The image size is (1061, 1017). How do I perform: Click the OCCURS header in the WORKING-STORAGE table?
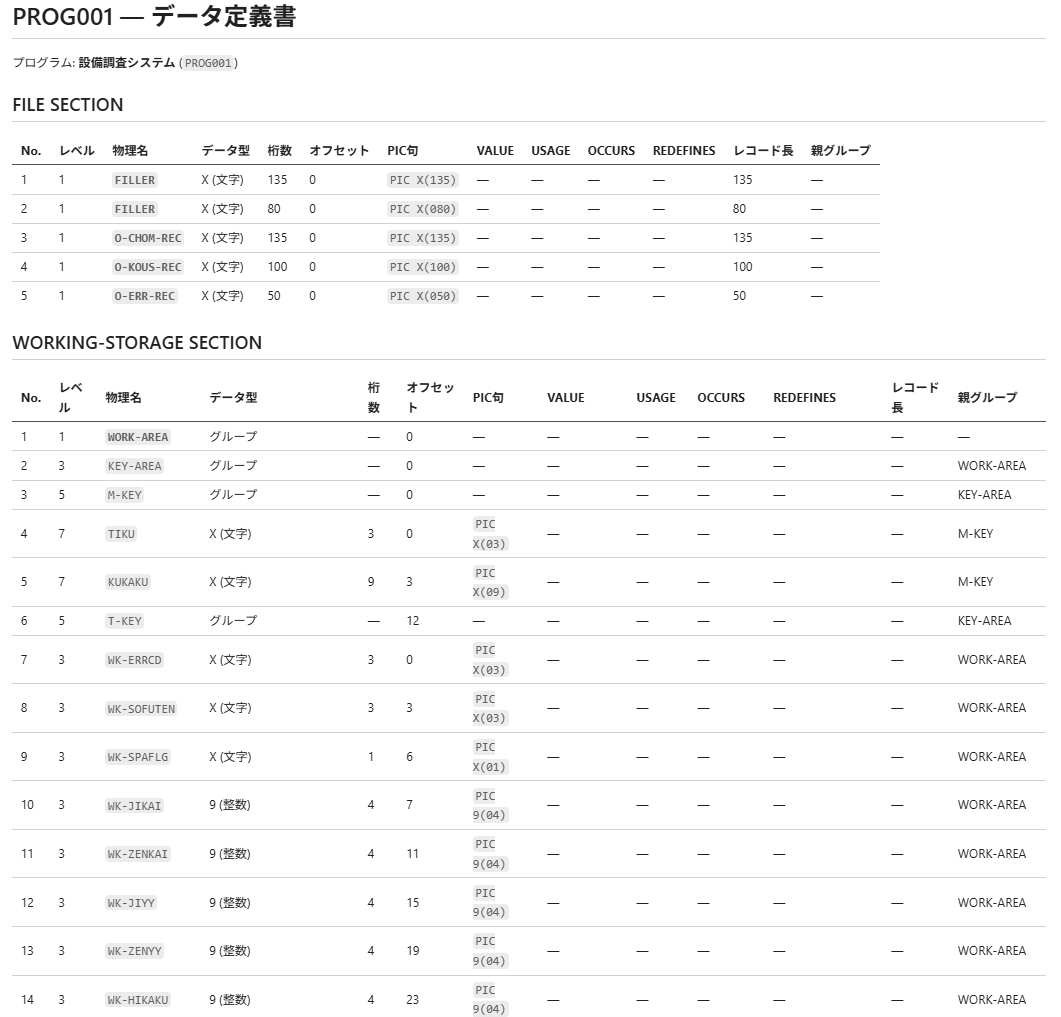pos(721,397)
